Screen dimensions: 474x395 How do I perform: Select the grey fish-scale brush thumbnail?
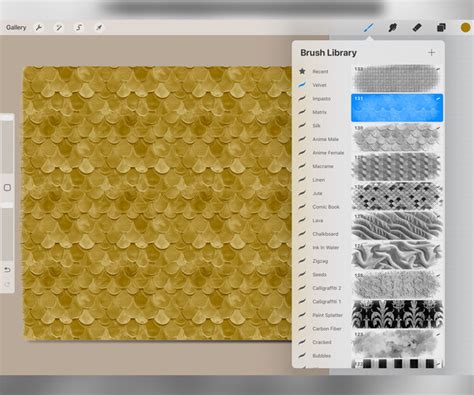[397, 137]
